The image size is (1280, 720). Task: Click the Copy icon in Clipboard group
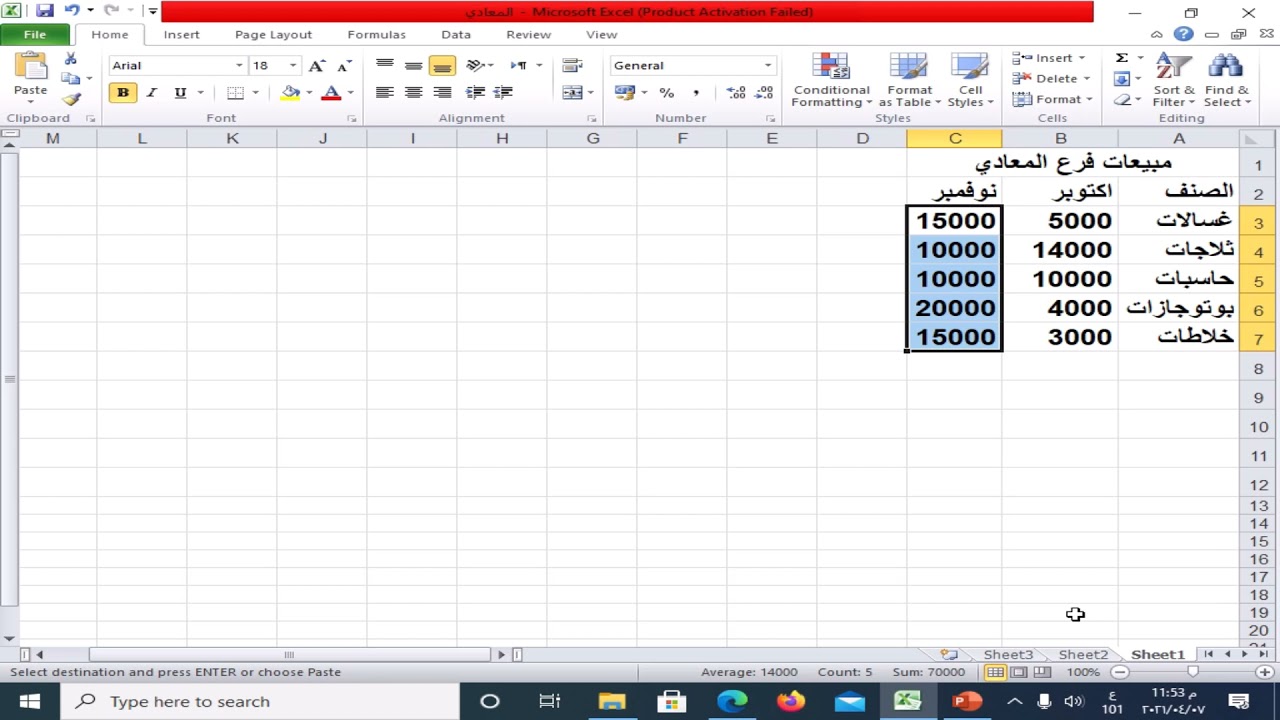coord(69,79)
